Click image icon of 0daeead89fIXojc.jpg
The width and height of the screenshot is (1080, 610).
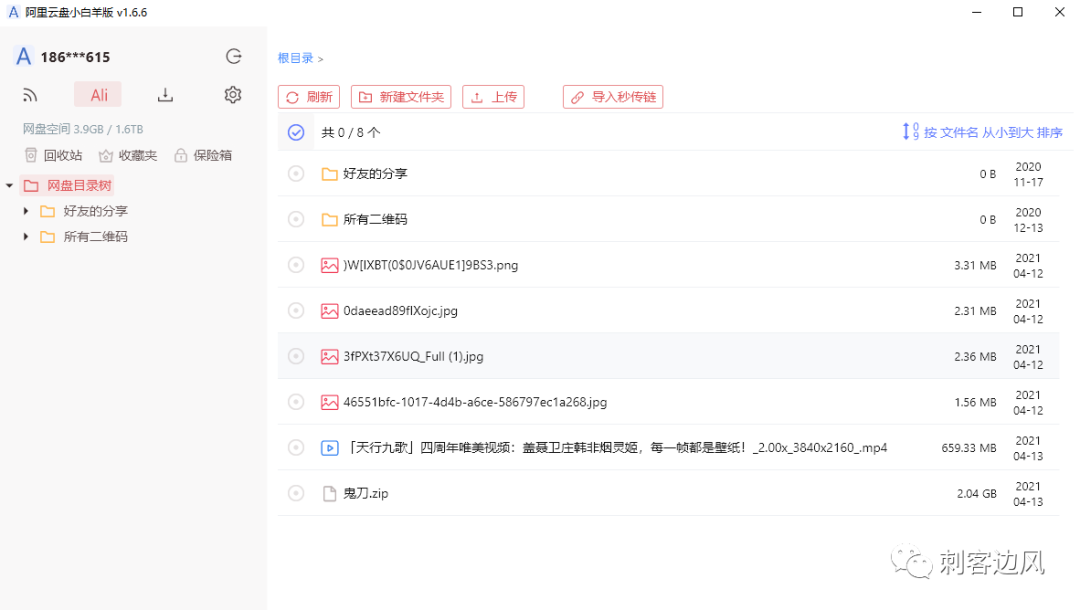click(329, 311)
